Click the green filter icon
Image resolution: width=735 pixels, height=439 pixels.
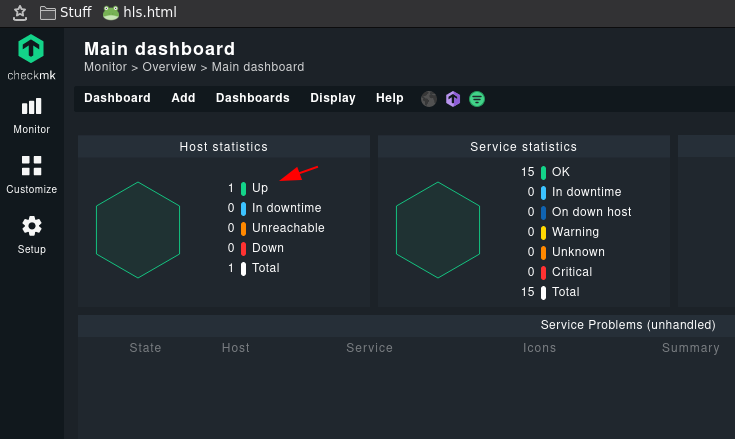point(477,99)
